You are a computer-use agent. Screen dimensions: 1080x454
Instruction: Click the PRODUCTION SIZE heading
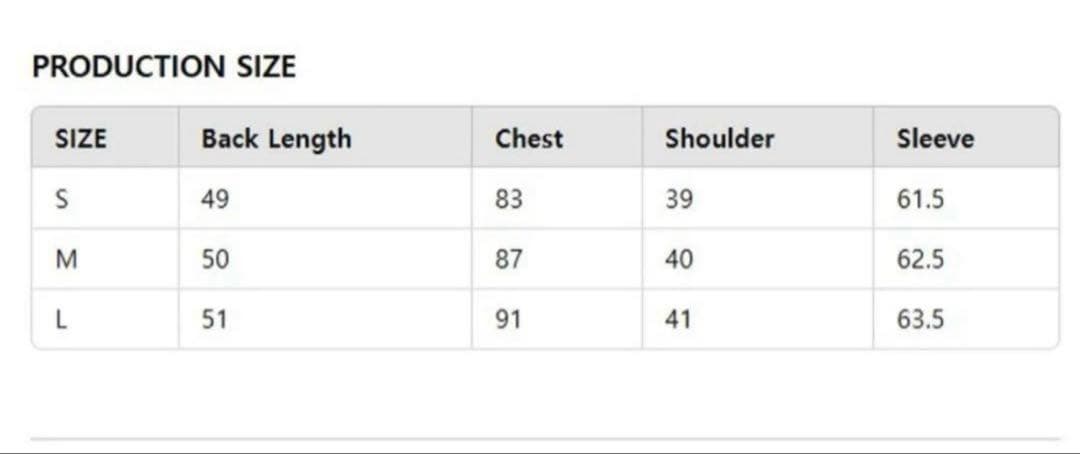tap(164, 67)
